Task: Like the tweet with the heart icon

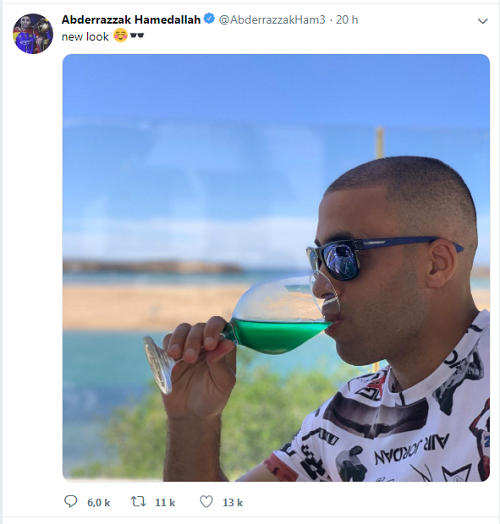Action: coord(206,502)
